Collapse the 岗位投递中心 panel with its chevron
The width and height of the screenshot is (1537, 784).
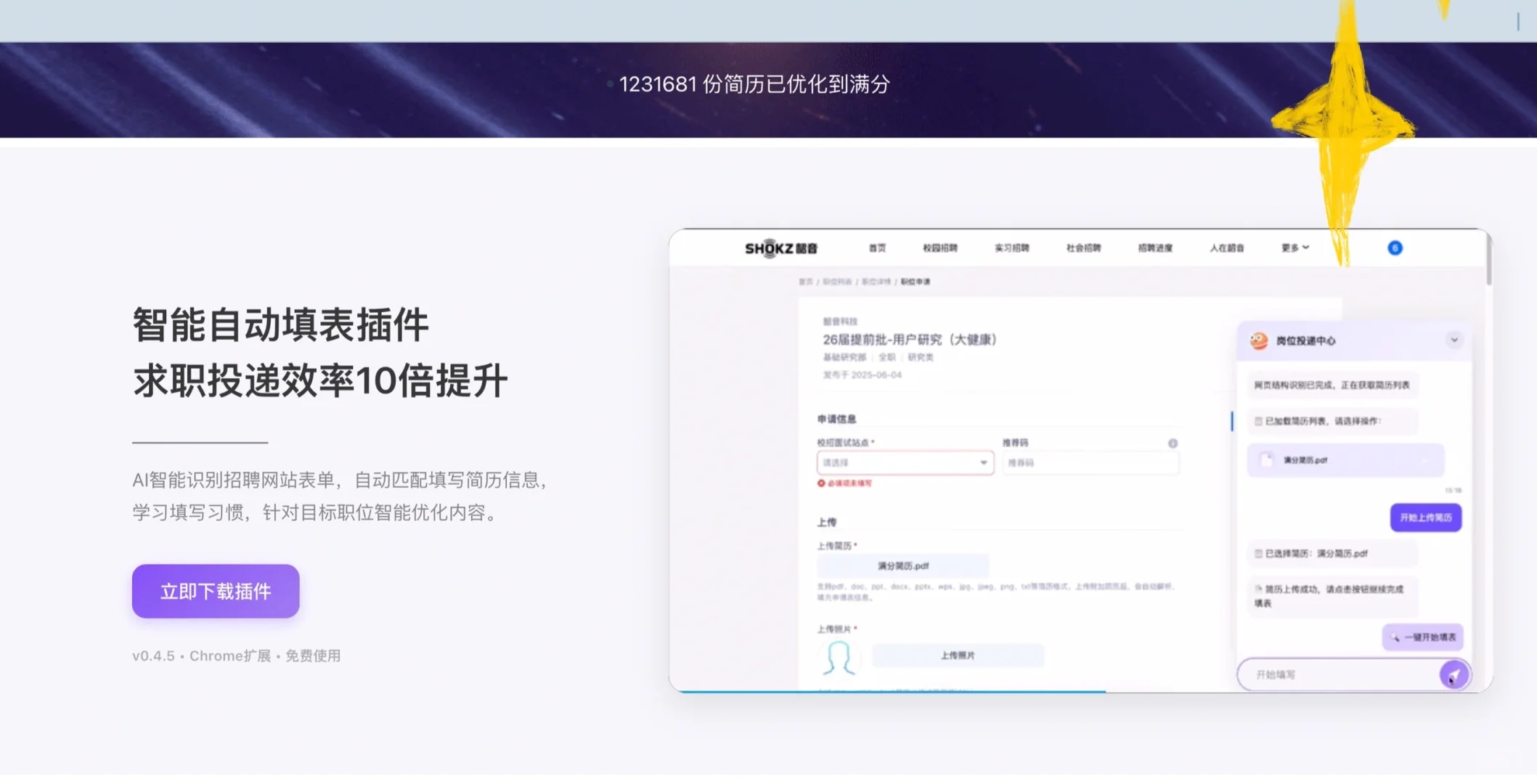tap(1454, 340)
